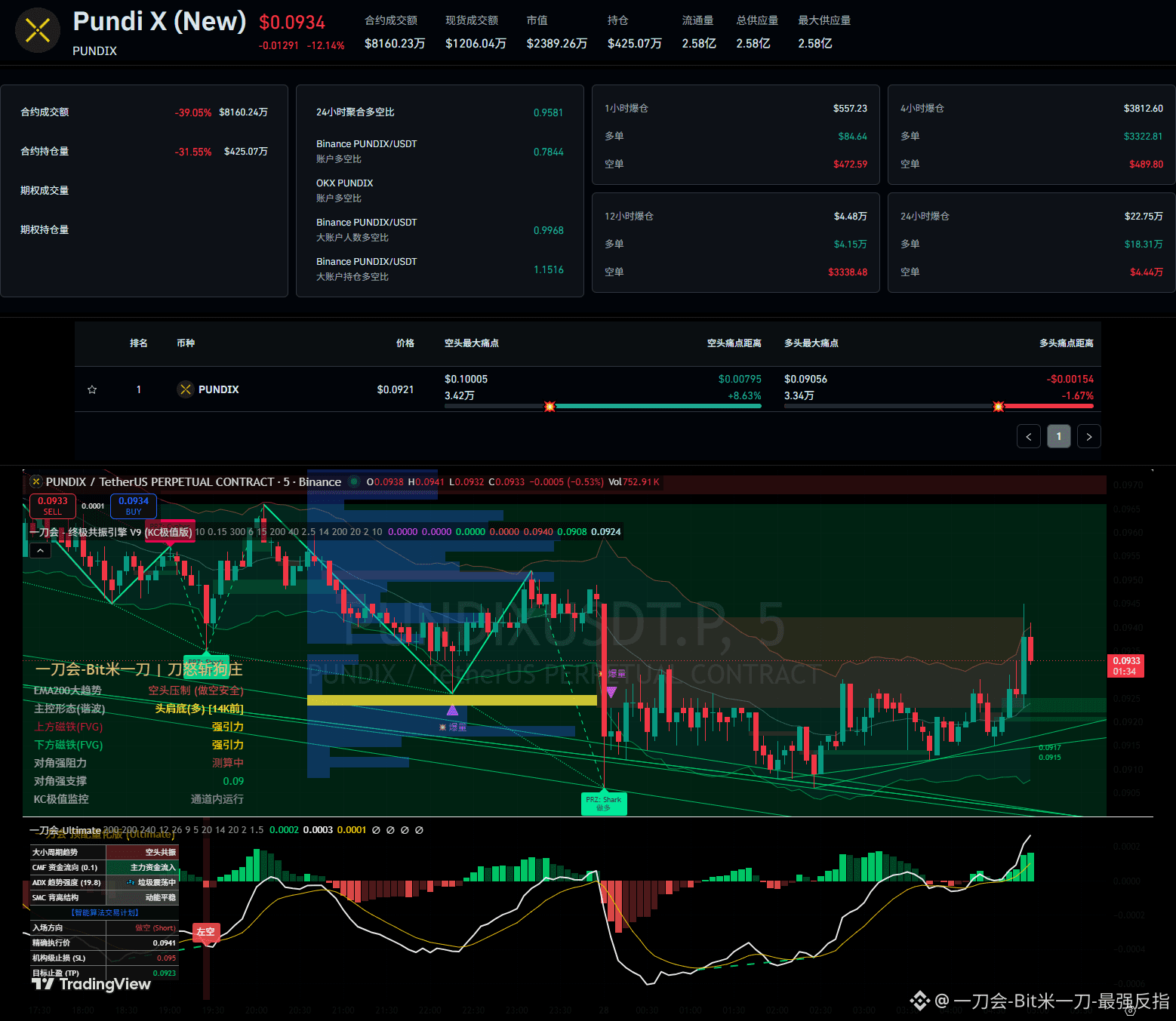Go to the next table page

1089,436
